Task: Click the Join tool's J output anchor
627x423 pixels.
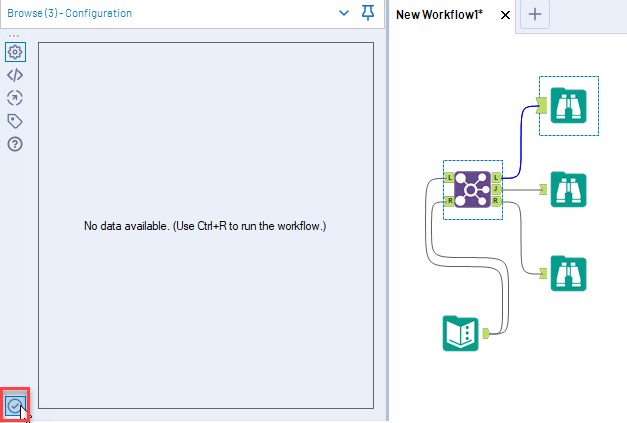Action: (x=496, y=189)
